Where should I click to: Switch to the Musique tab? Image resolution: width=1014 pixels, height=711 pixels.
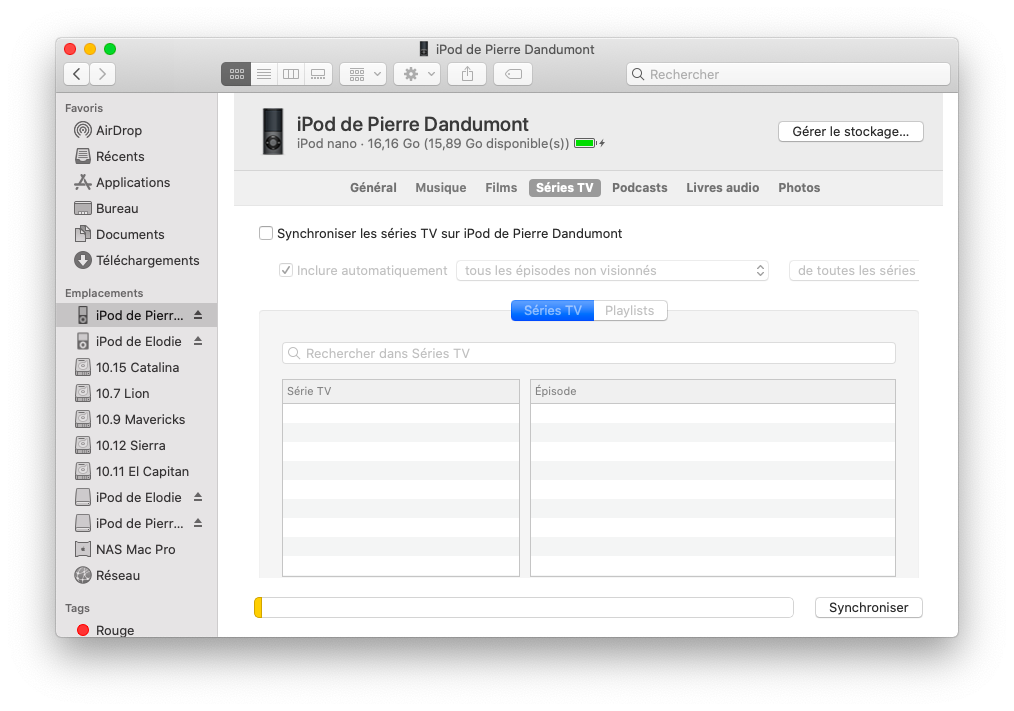[x=440, y=188]
